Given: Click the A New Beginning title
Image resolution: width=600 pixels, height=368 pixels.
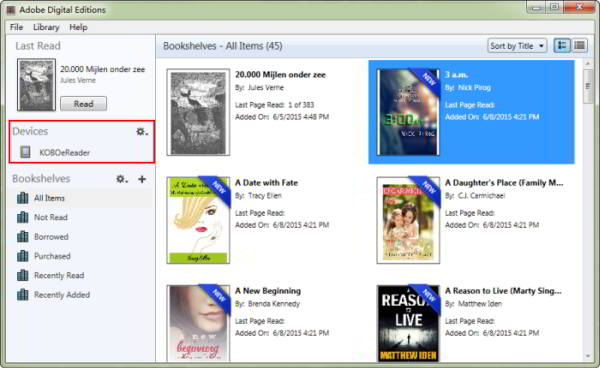Looking at the screenshot, I should click(268, 291).
